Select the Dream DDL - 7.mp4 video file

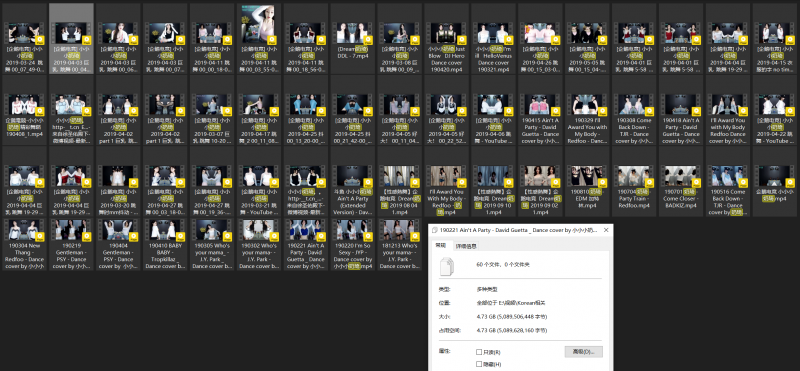[x=353, y=38]
